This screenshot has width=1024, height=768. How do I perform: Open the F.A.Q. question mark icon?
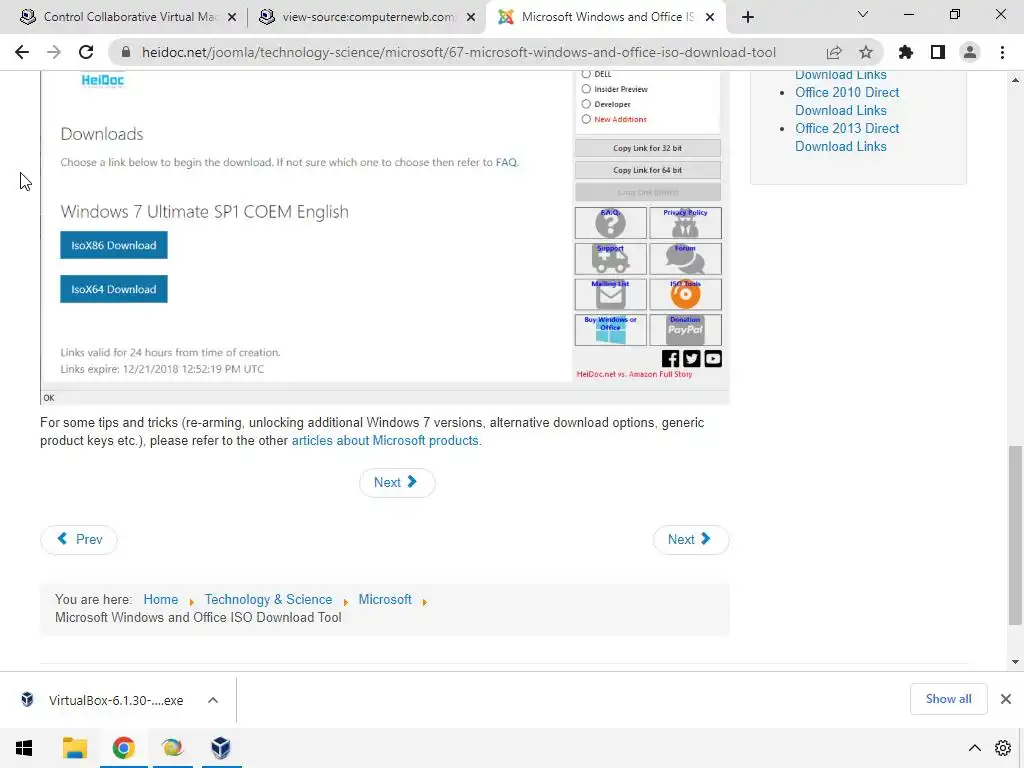coord(610,223)
